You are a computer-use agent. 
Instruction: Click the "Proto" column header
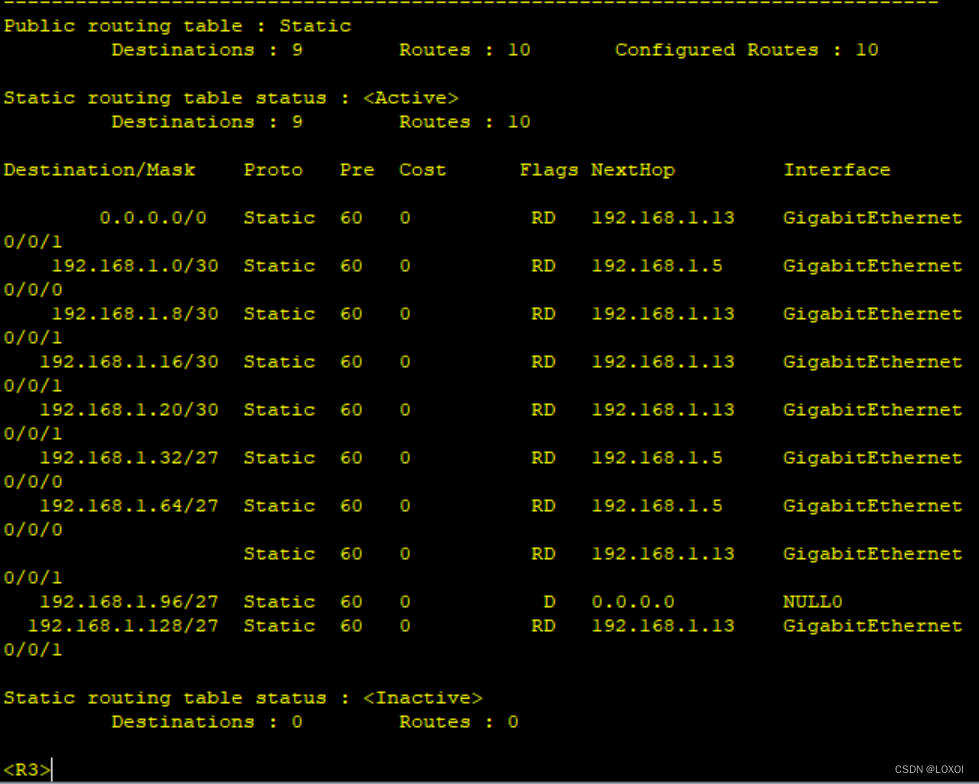[273, 170]
